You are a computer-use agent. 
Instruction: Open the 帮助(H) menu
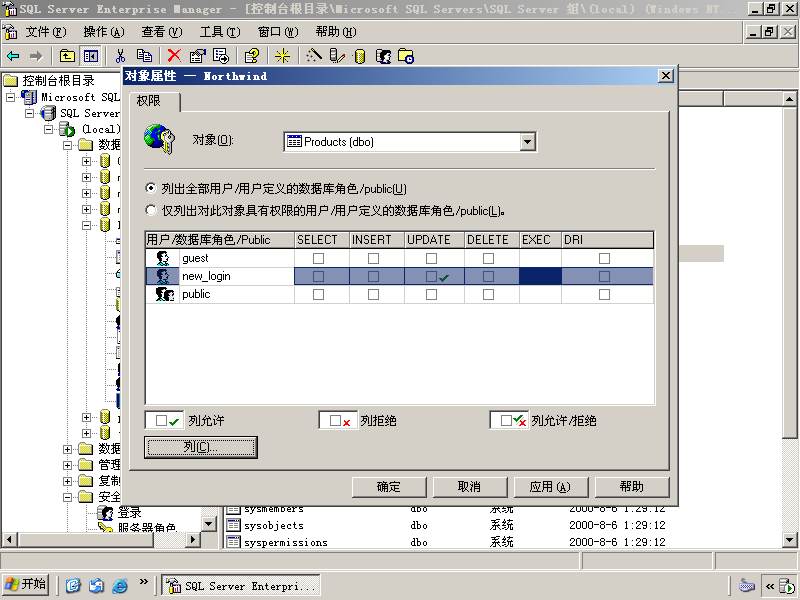[x=336, y=32]
